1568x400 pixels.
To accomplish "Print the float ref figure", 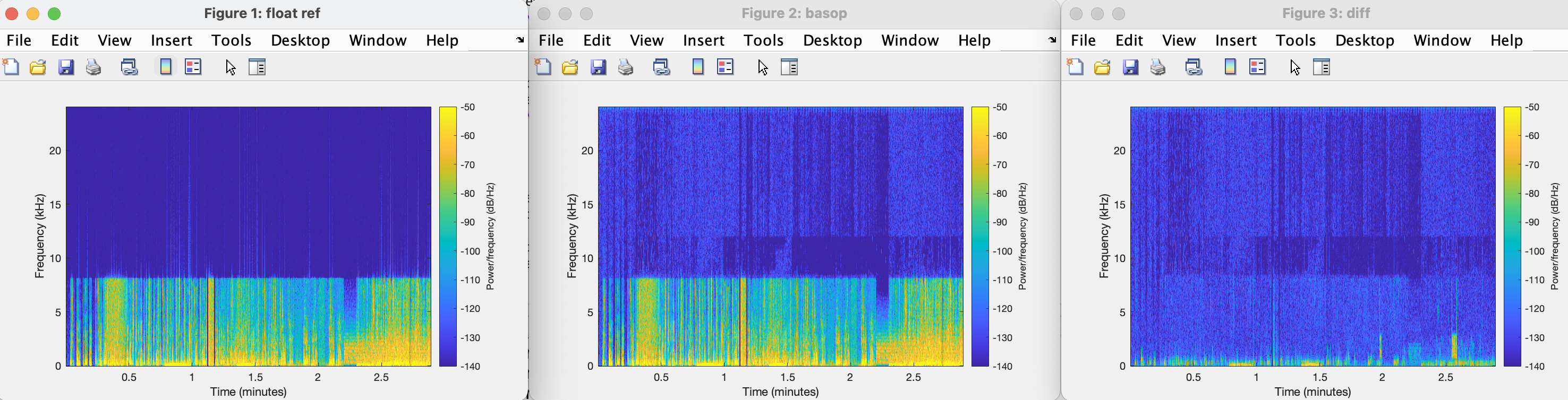I will tap(93, 67).
